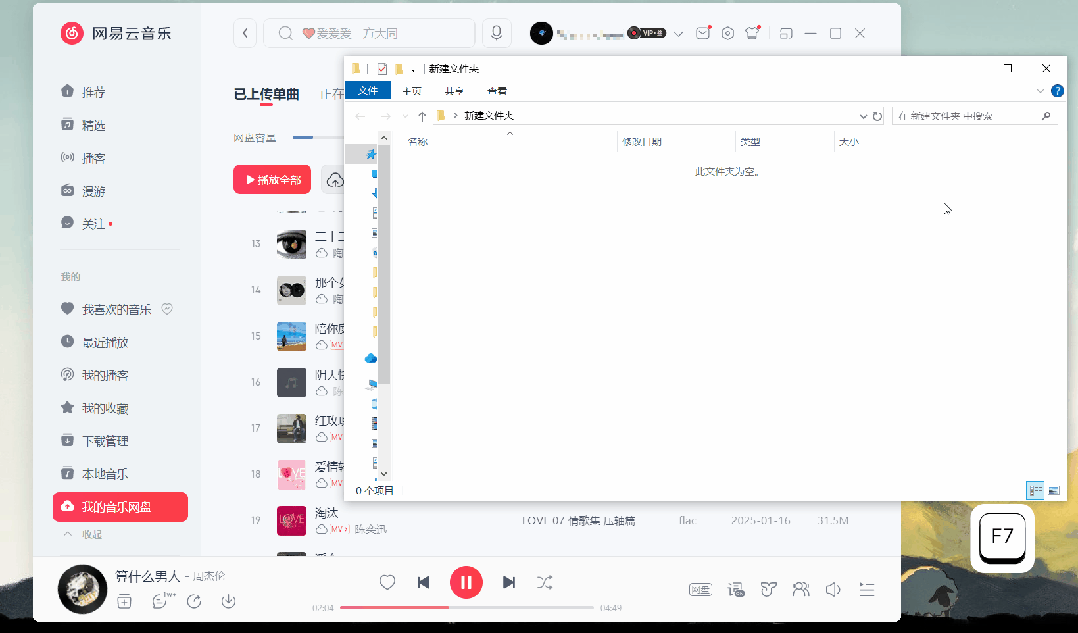This screenshot has height=633, width=1078.
Task: Open the volume control icon
Action: click(x=833, y=590)
